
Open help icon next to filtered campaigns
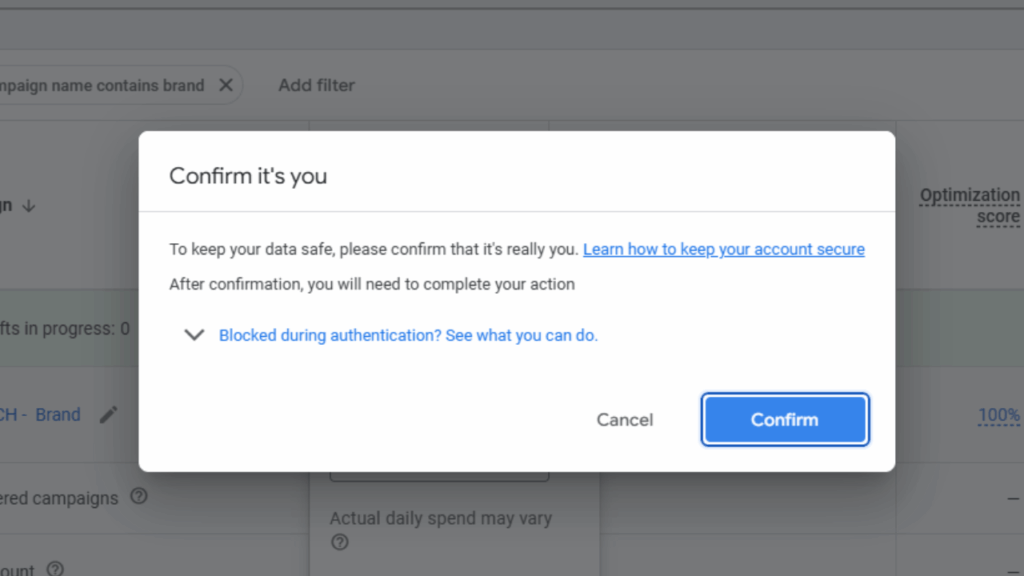coord(138,496)
